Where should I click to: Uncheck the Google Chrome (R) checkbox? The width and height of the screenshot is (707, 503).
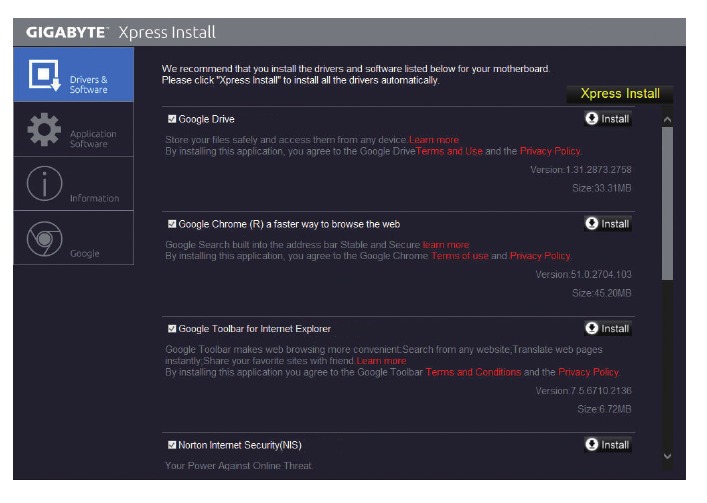point(172,224)
